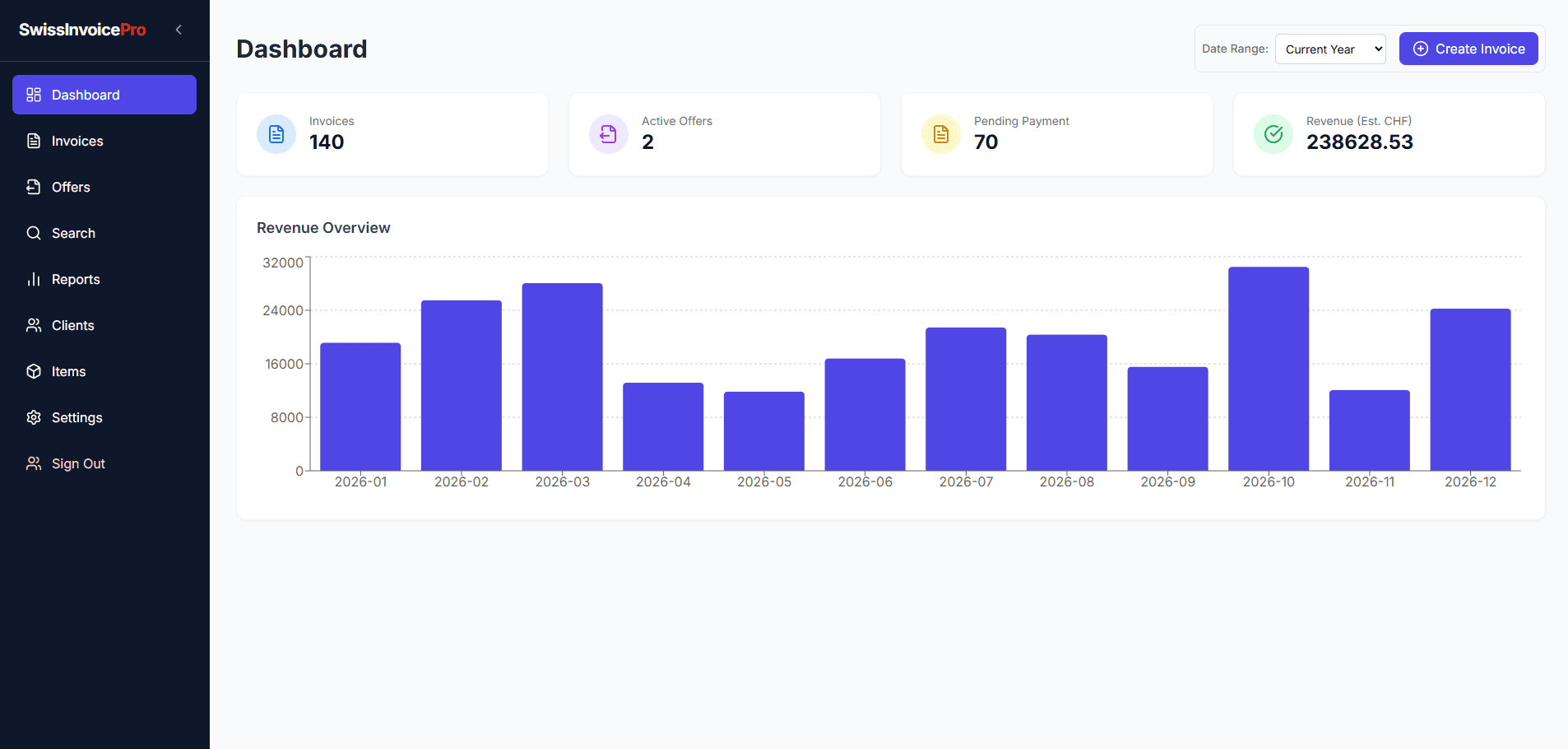The height and width of the screenshot is (749, 1568).
Task: Click the Dashboard page heading
Action: [x=302, y=49]
